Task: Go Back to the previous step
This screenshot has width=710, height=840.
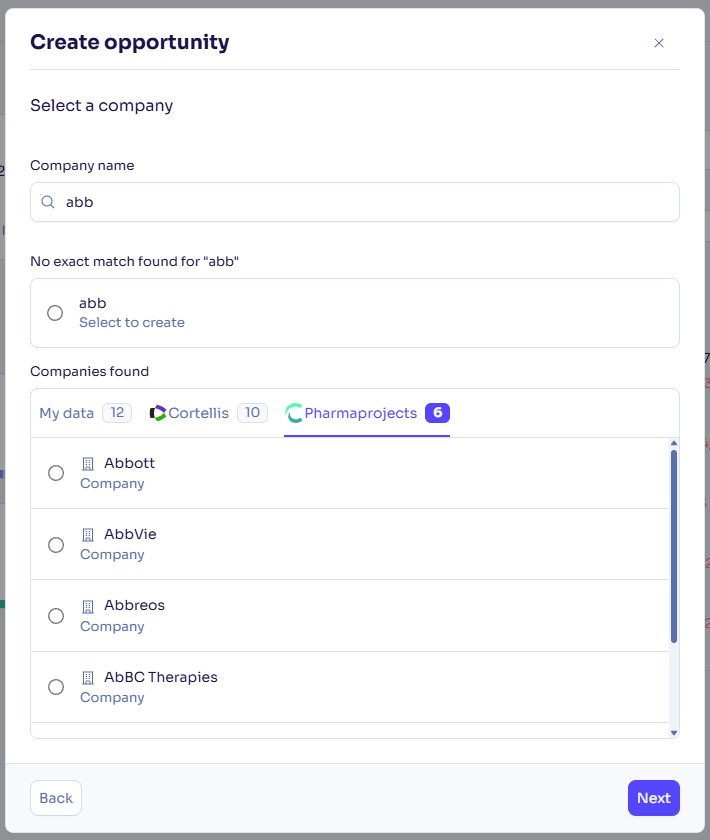Action: 56,798
